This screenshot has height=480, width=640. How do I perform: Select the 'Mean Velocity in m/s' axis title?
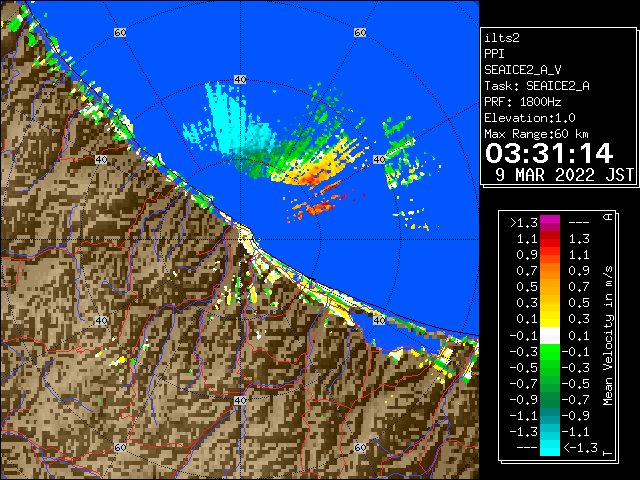pyautogui.click(x=608, y=335)
